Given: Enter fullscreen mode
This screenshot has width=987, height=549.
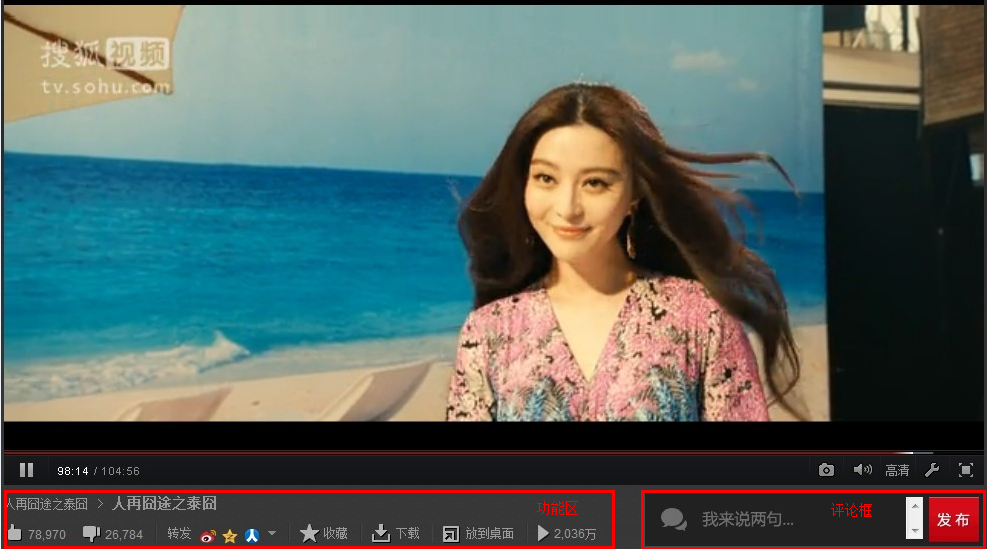Looking at the screenshot, I should coord(965,470).
